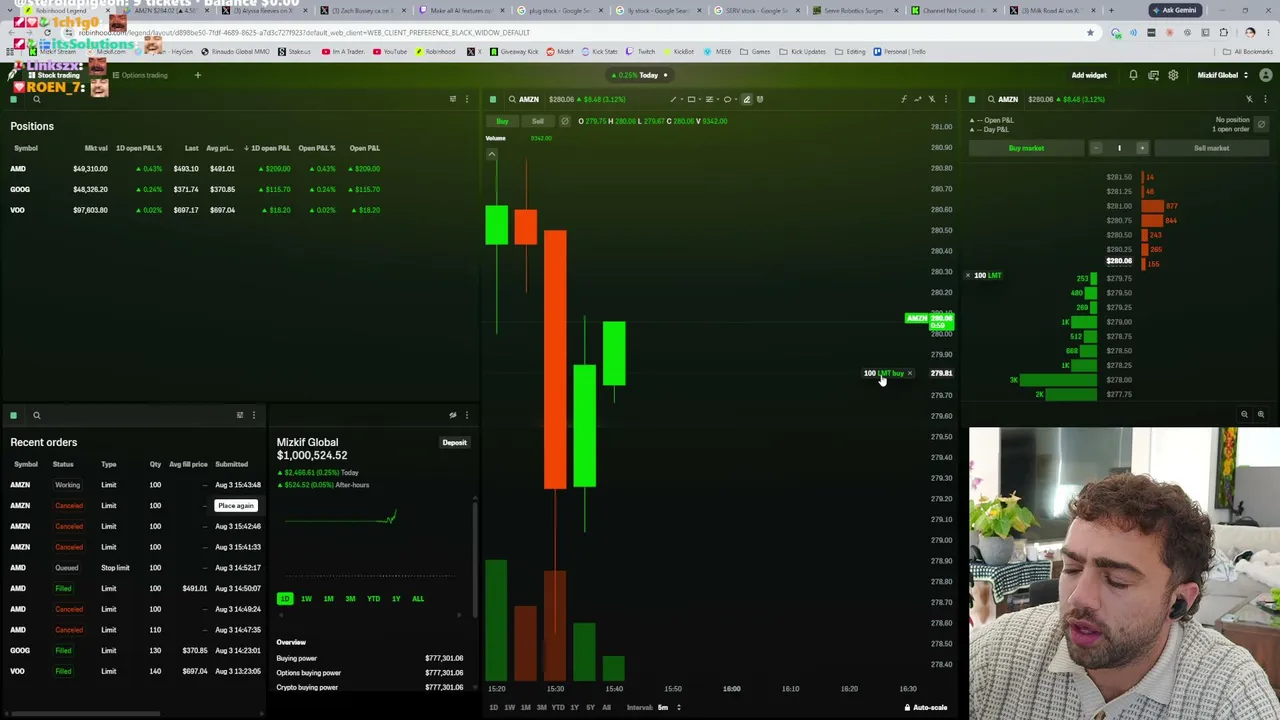This screenshot has height=720, width=1280.
Task: Click the order quantity input field
Action: coord(1119,148)
